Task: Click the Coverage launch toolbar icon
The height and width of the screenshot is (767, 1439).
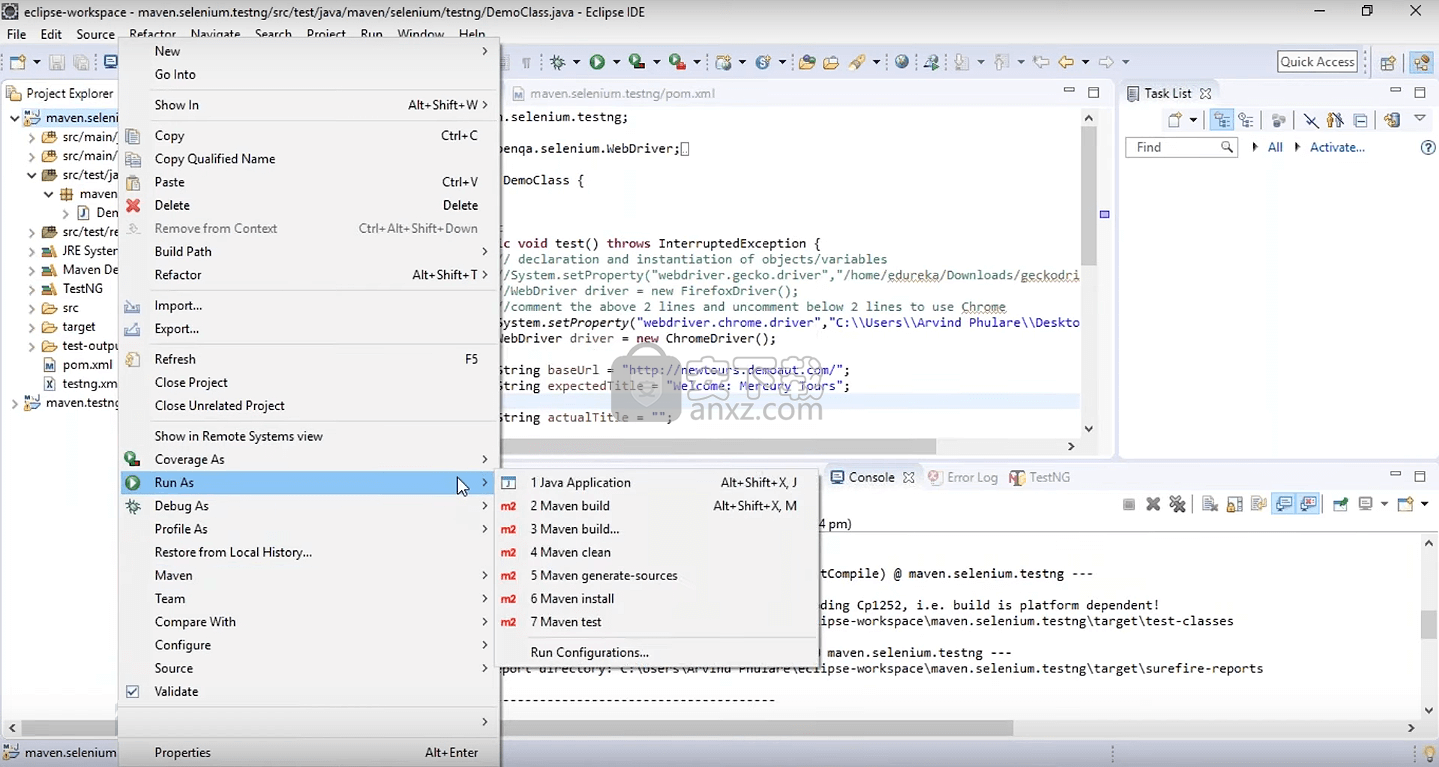Action: click(636, 62)
